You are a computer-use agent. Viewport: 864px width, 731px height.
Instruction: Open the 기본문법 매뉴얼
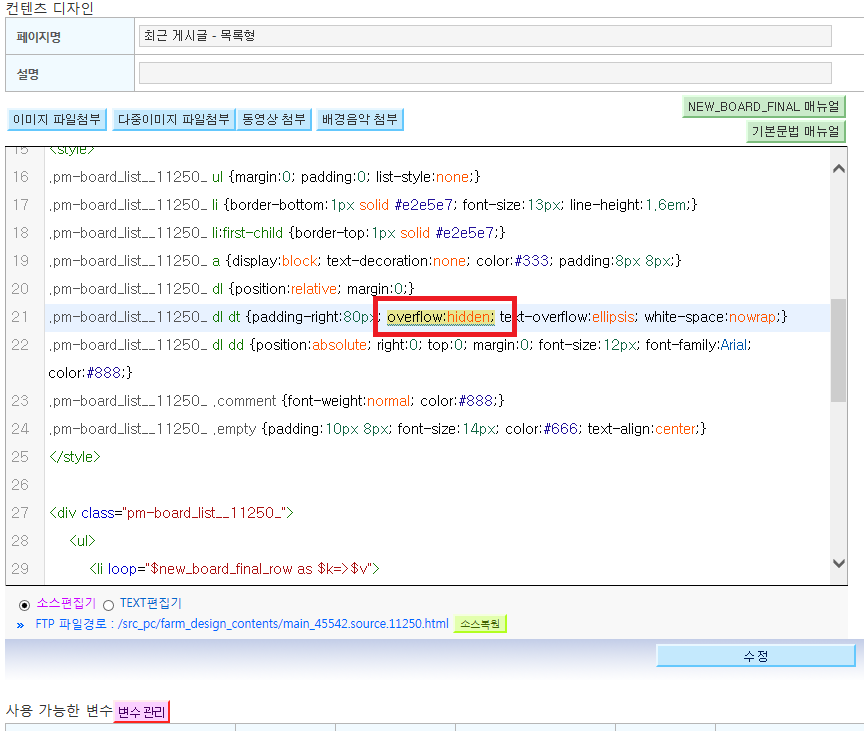[x=796, y=132]
